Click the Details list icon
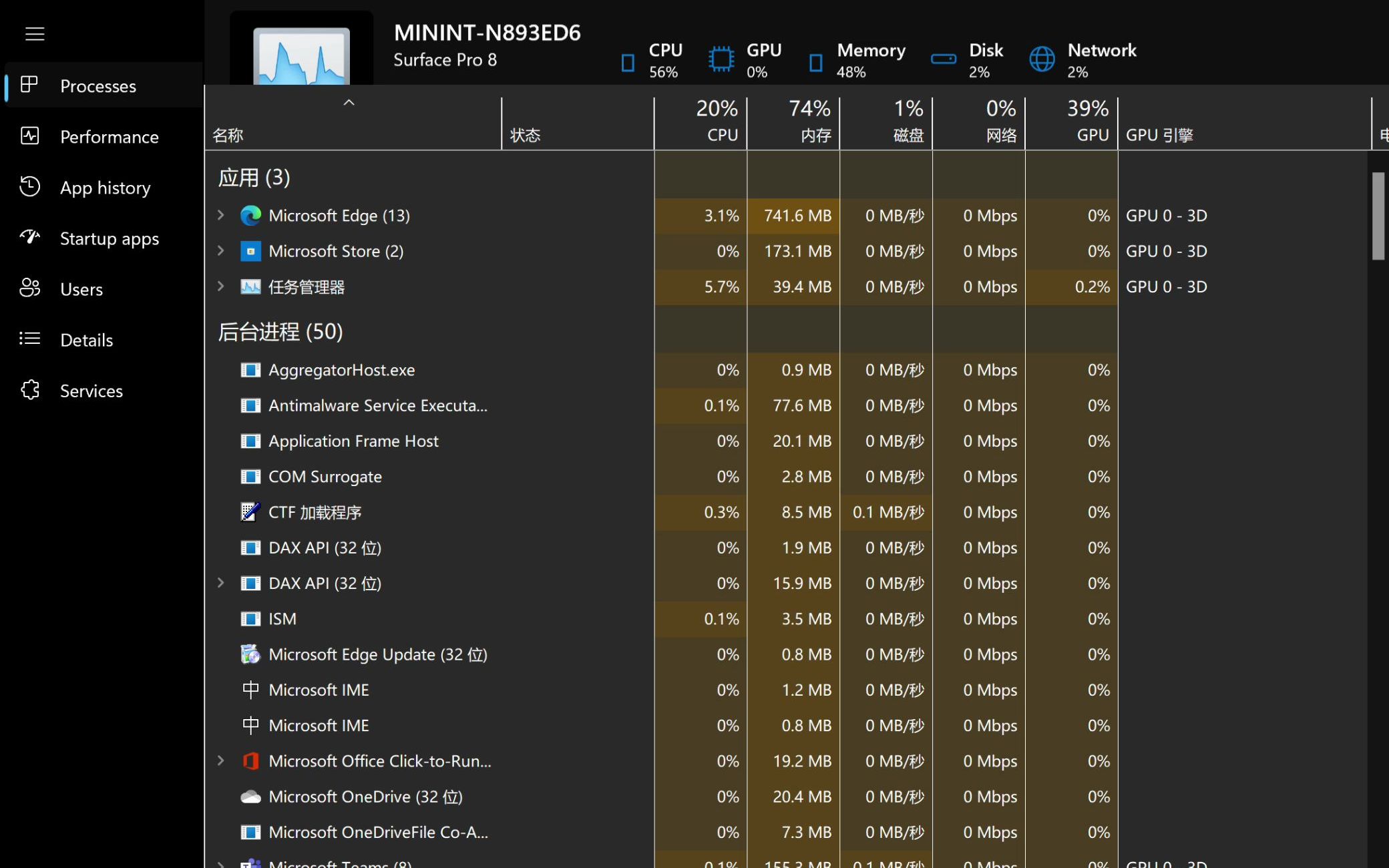 coord(30,339)
